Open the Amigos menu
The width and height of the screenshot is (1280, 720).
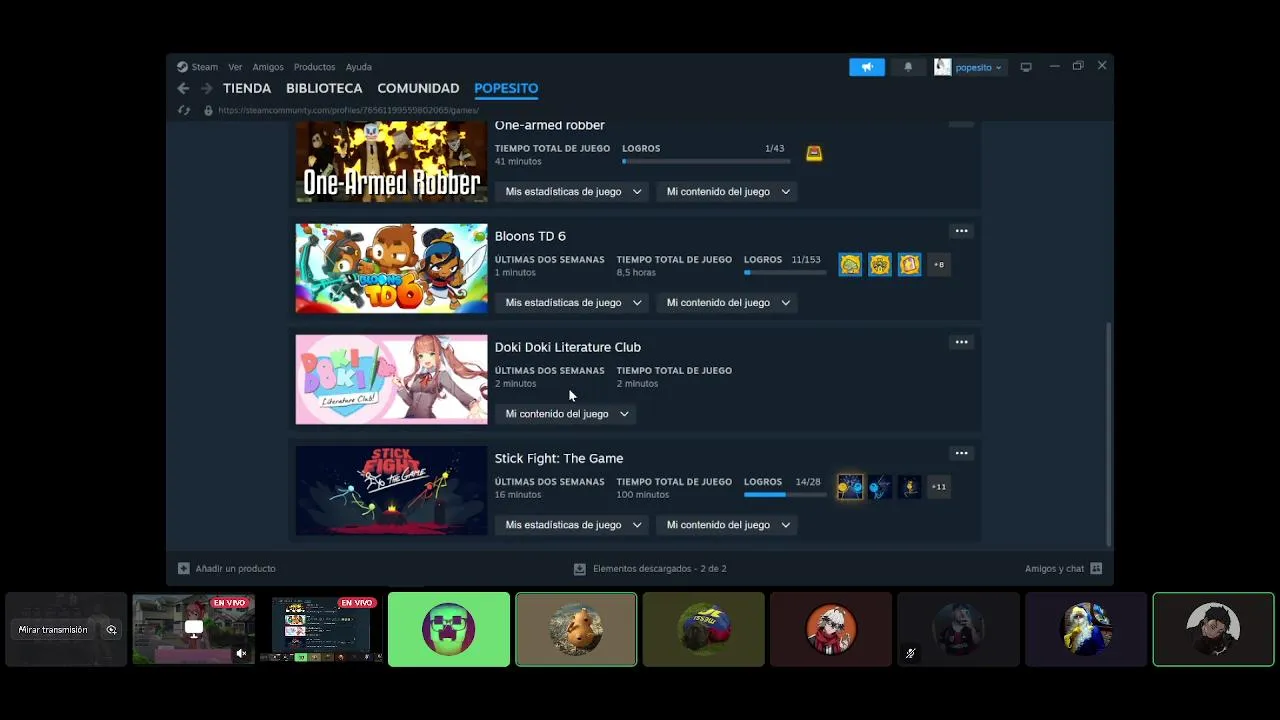click(268, 67)
